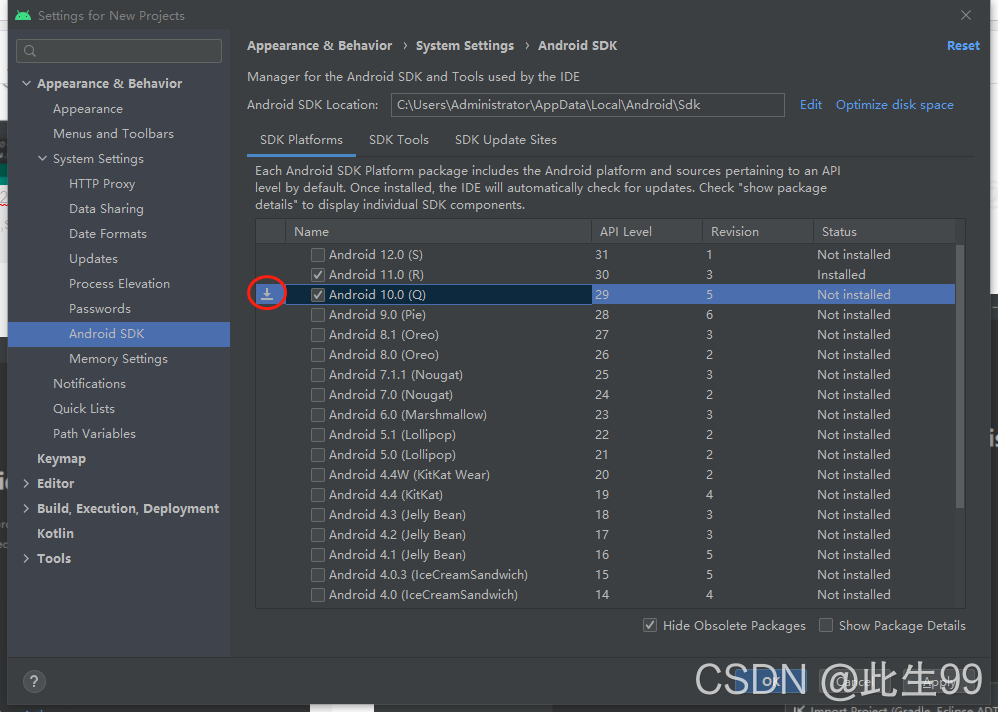998x712 pixels.
Task: Click the Cancel button
Action: 854,681
